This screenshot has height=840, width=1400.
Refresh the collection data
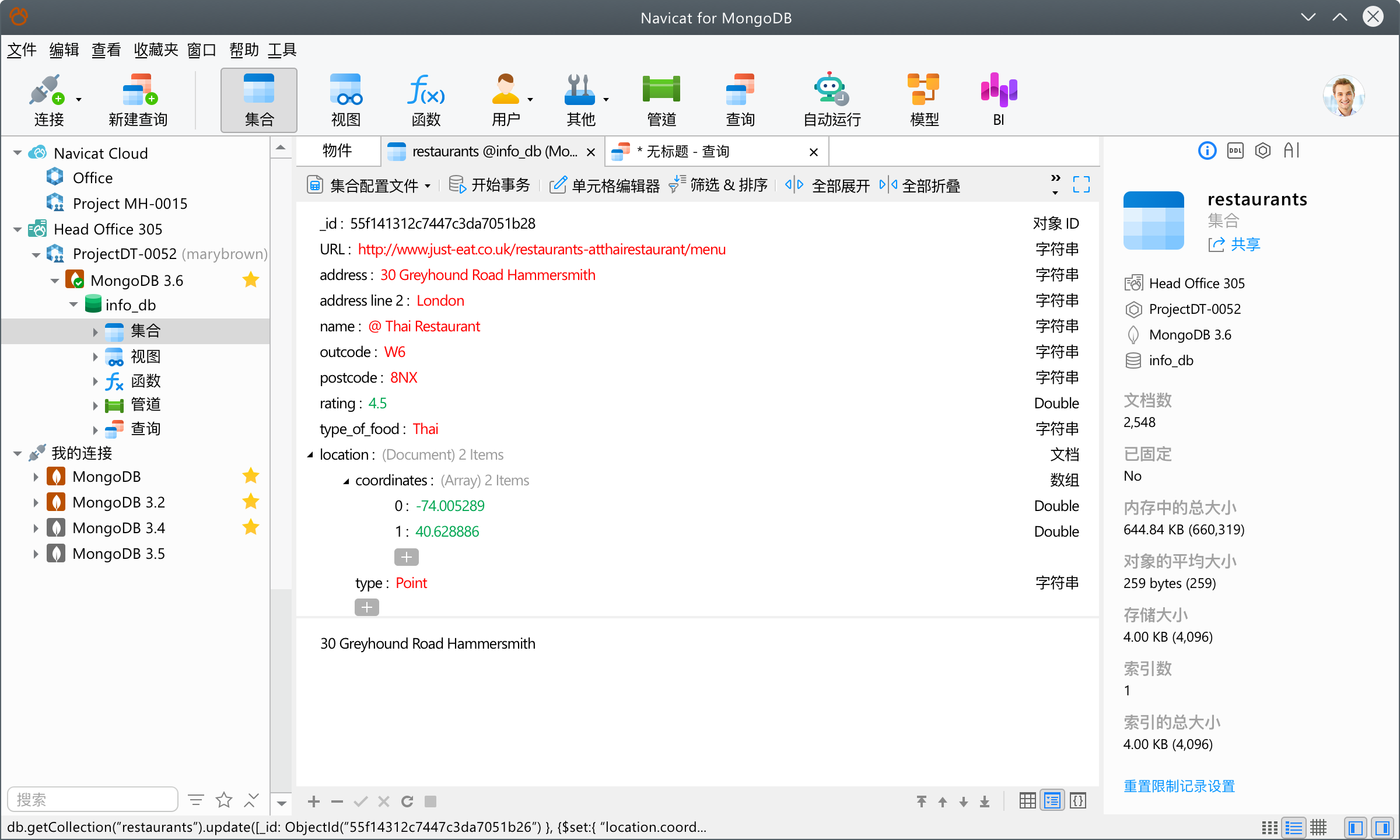pos(407,801)
